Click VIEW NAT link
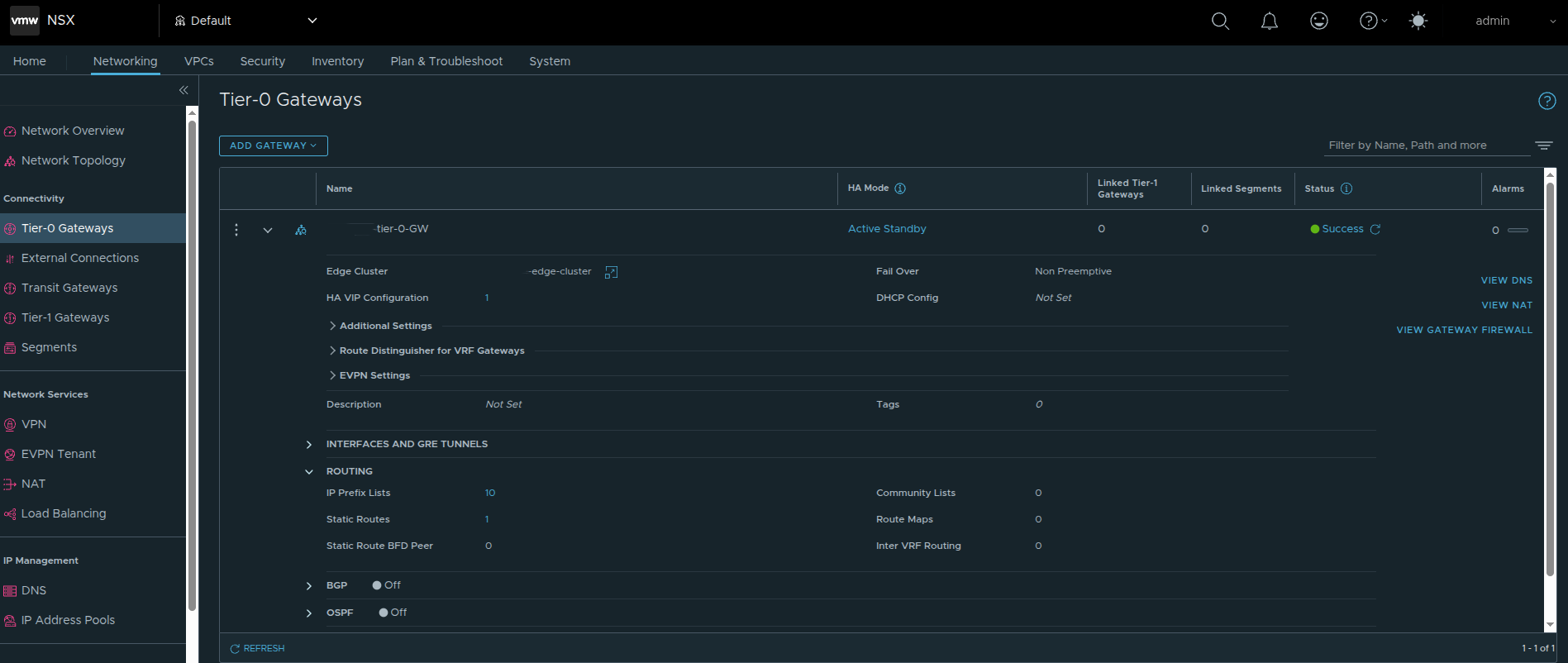1568x663 pixels. 1507,305
